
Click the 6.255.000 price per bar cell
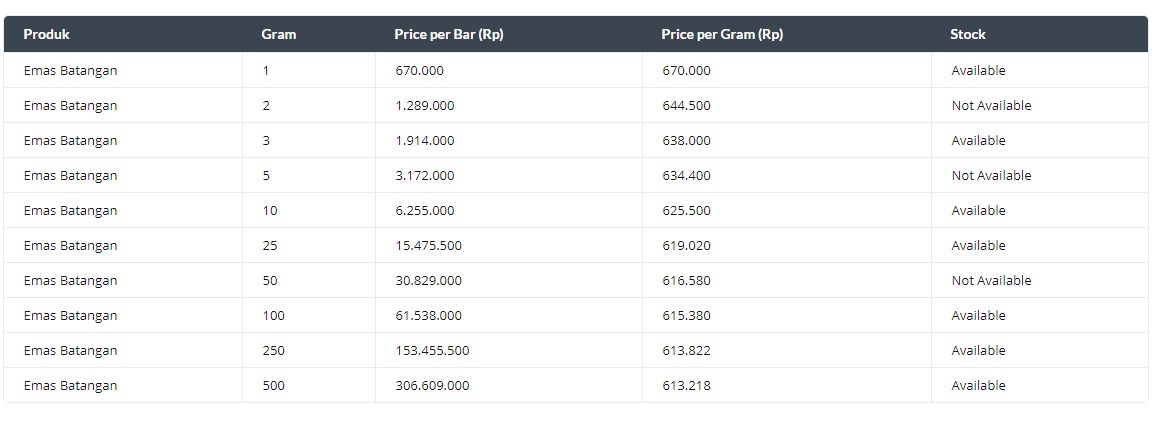coord(425,211)
